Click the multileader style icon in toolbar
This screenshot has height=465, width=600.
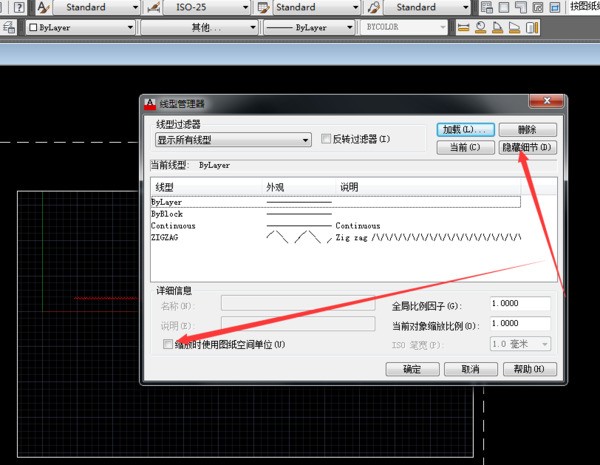pyautogui.click(x=373, y=7)
